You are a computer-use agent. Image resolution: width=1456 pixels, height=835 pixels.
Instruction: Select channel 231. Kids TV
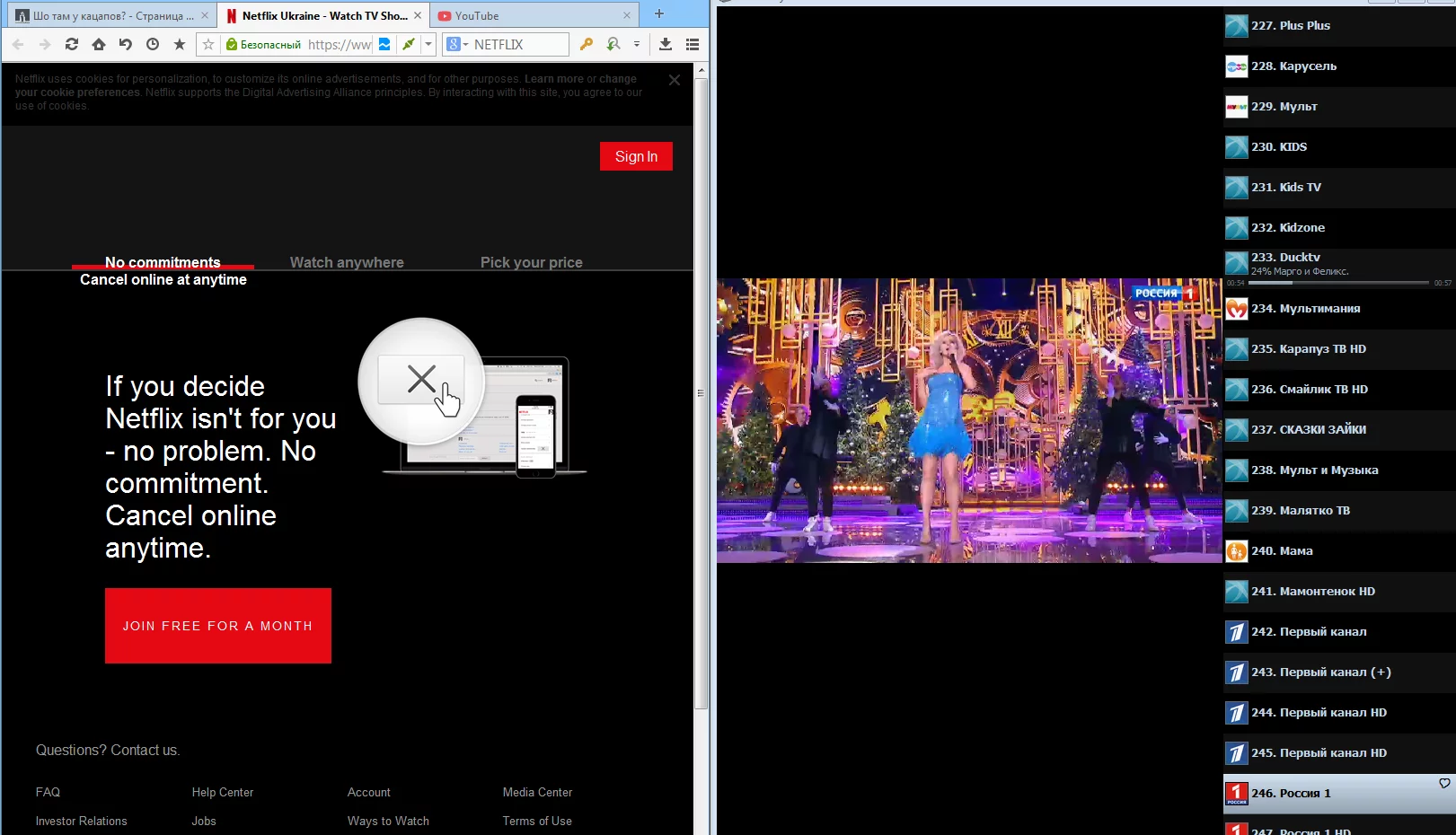point(1339,187)
